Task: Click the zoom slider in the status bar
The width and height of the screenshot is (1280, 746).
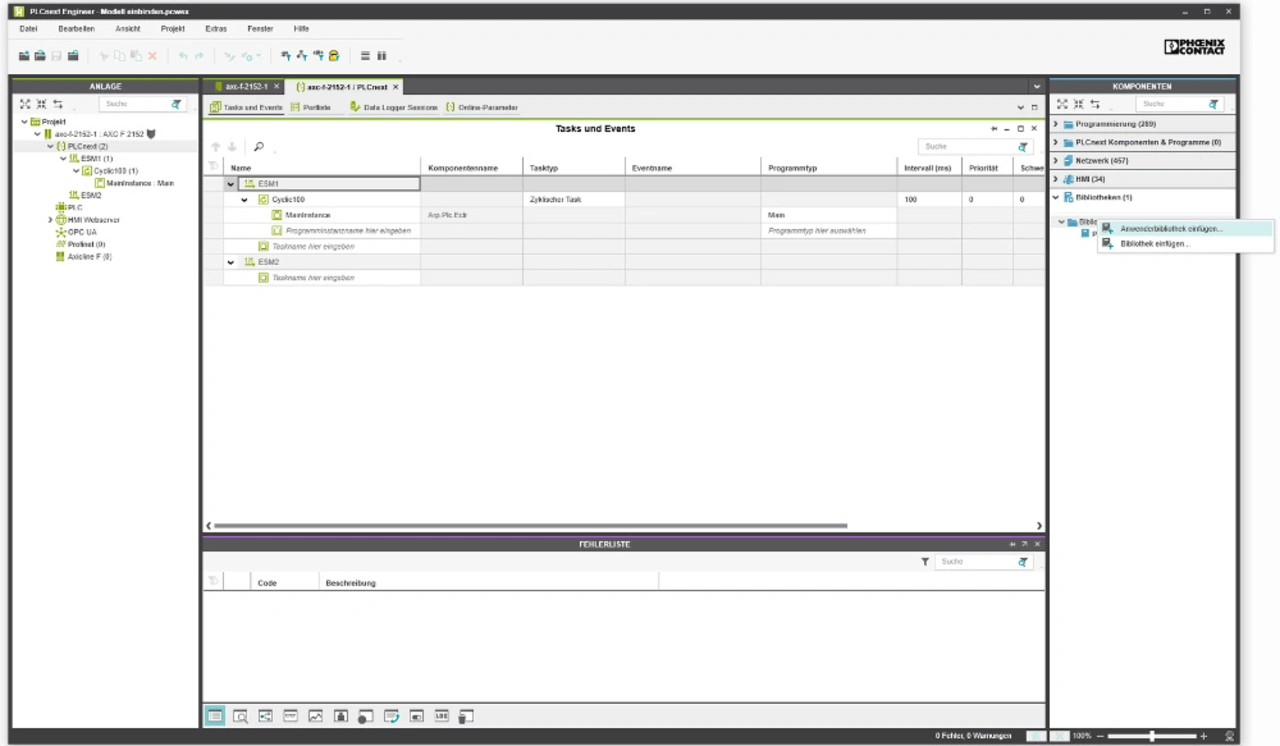Action: tap(1153, 736)
